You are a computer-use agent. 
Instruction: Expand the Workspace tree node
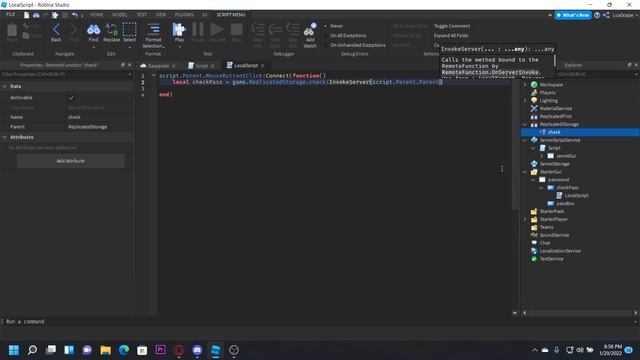525,84
